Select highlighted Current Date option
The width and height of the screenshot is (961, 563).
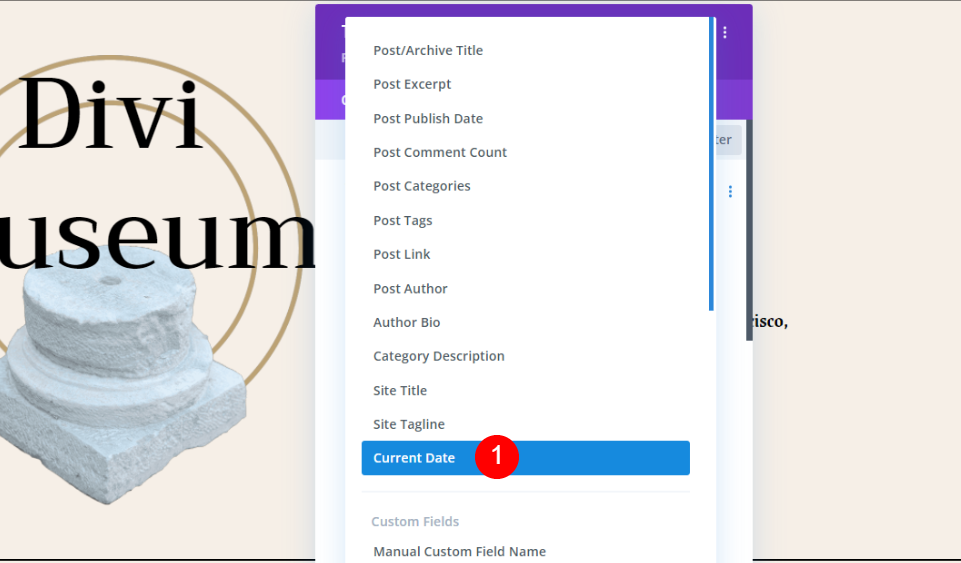coord(525,458)
